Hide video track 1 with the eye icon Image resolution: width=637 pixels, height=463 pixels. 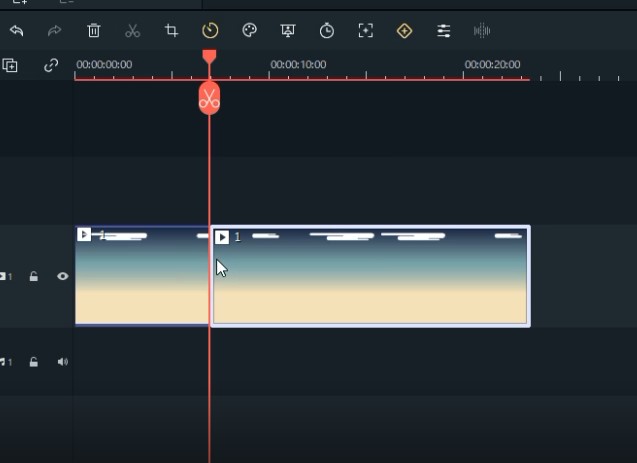coord(62,277)
